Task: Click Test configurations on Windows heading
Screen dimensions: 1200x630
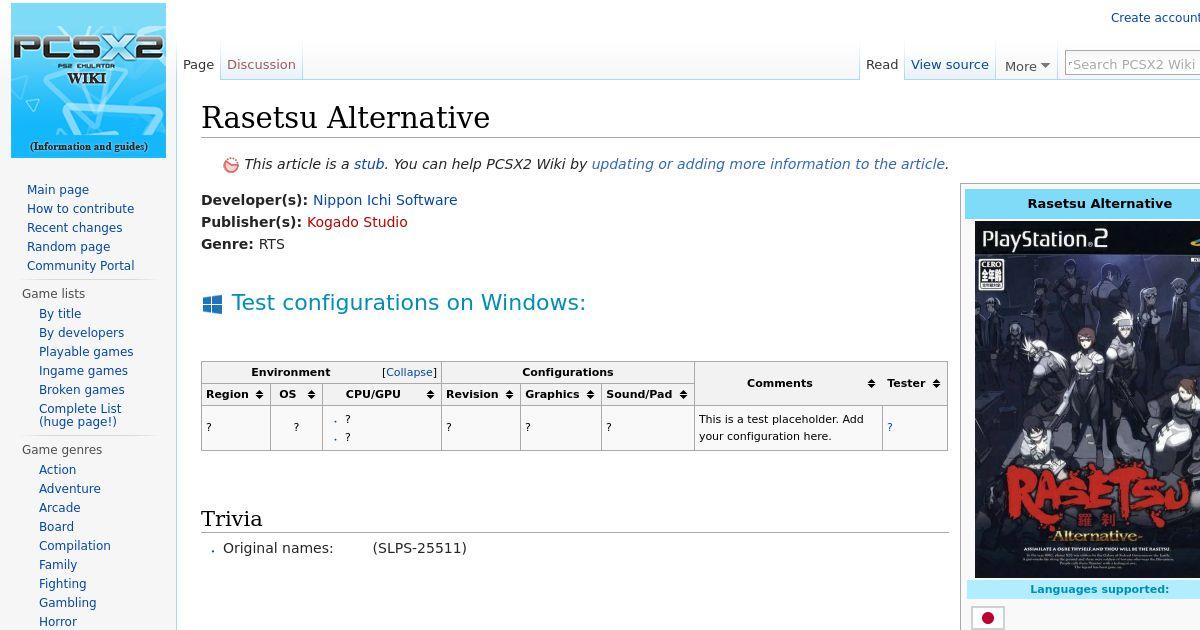Action: point(408,303)
